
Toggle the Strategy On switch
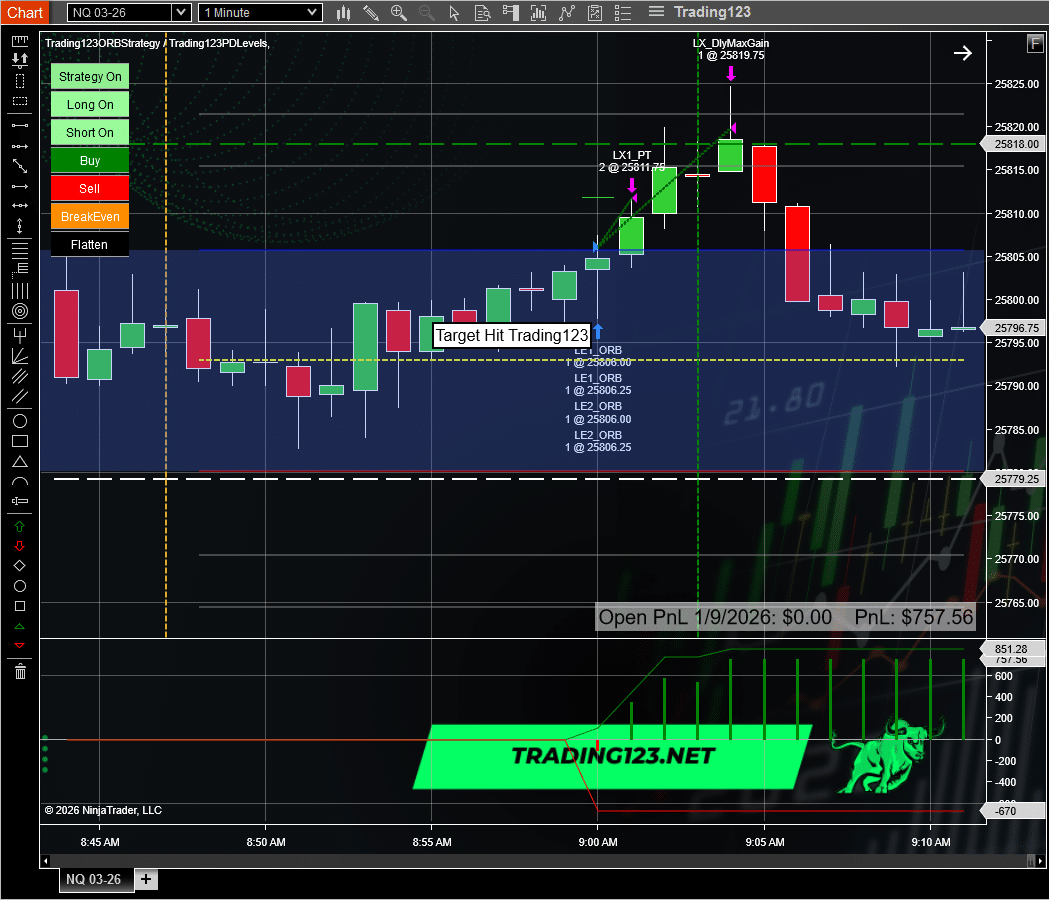click(89, 76)
